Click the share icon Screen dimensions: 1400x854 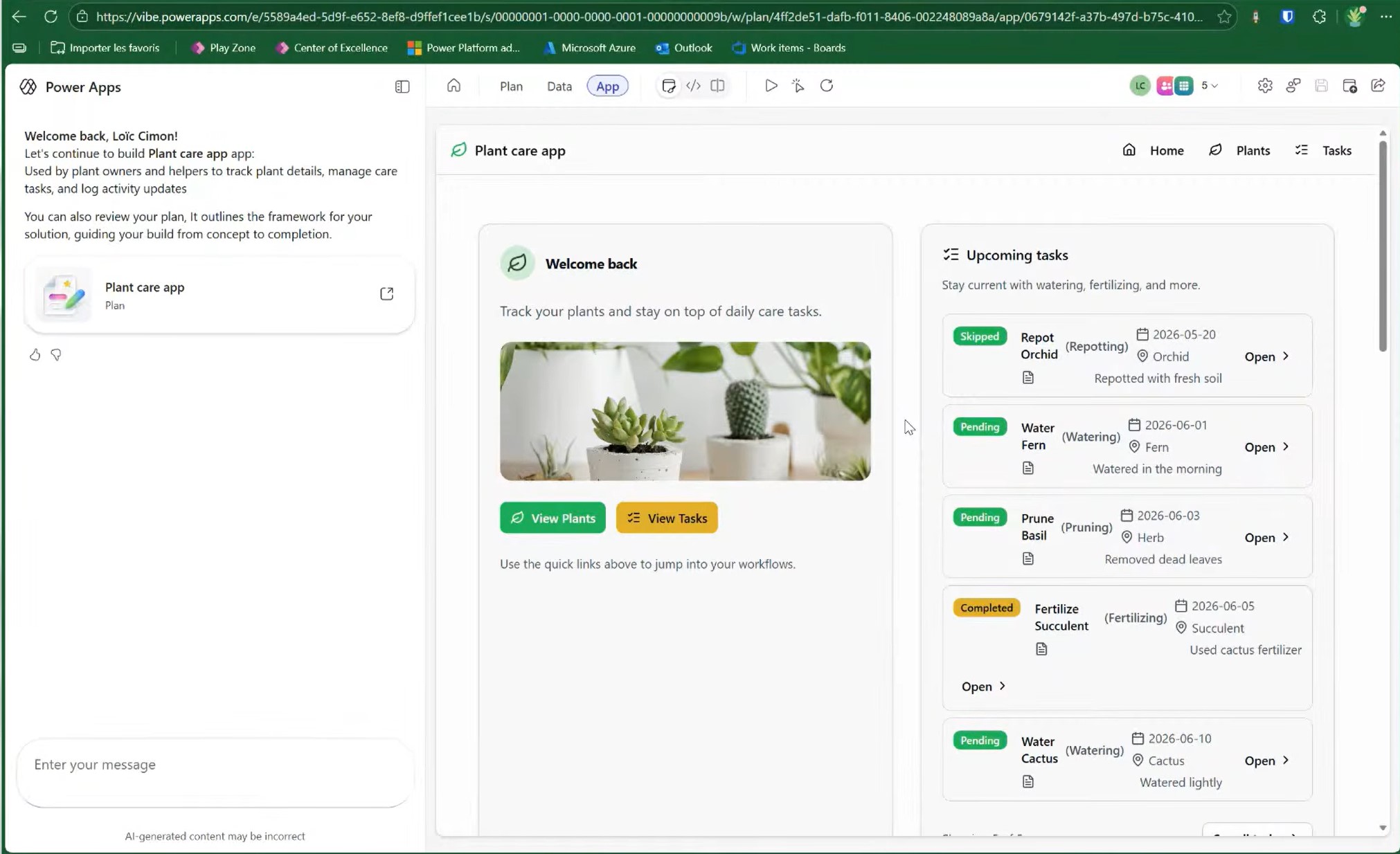click(x=1378, y=86)
